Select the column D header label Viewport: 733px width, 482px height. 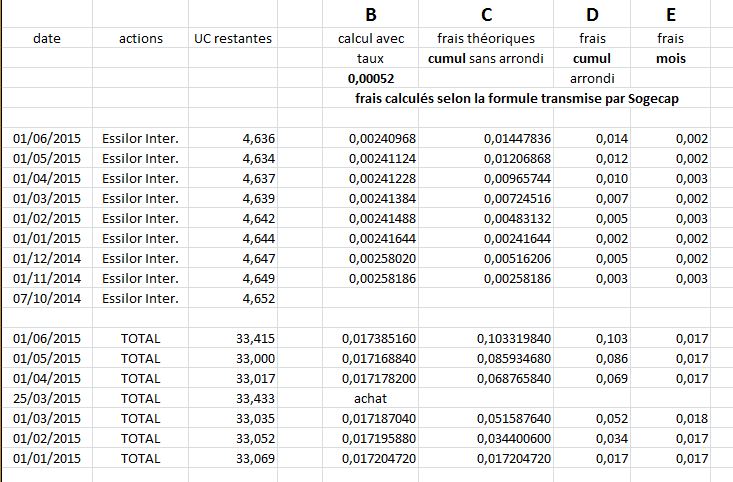(591, 15)
